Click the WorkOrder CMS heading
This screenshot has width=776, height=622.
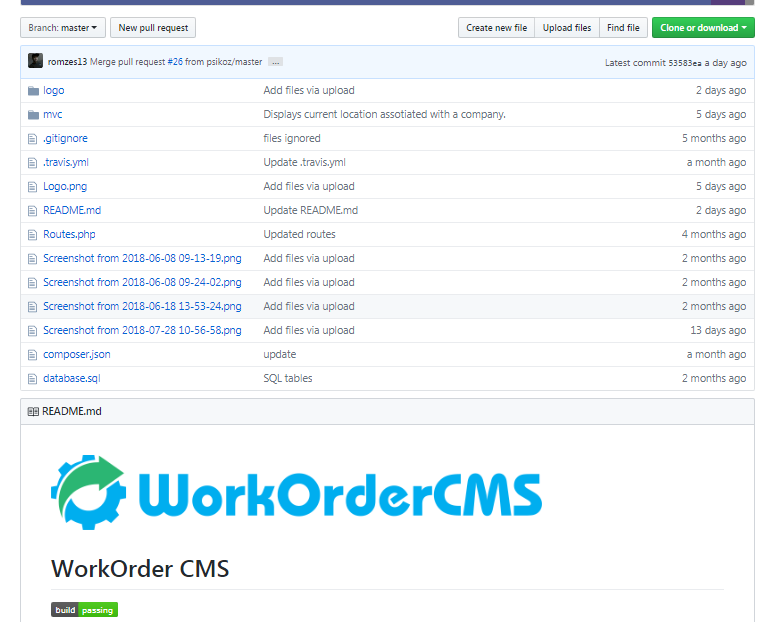pos(140,569)
